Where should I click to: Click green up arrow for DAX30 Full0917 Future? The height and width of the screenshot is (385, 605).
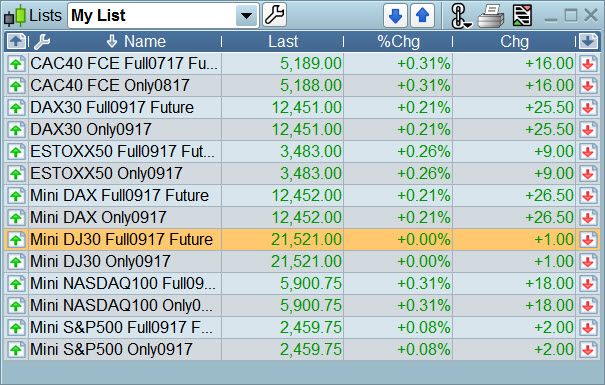(16, 108)
